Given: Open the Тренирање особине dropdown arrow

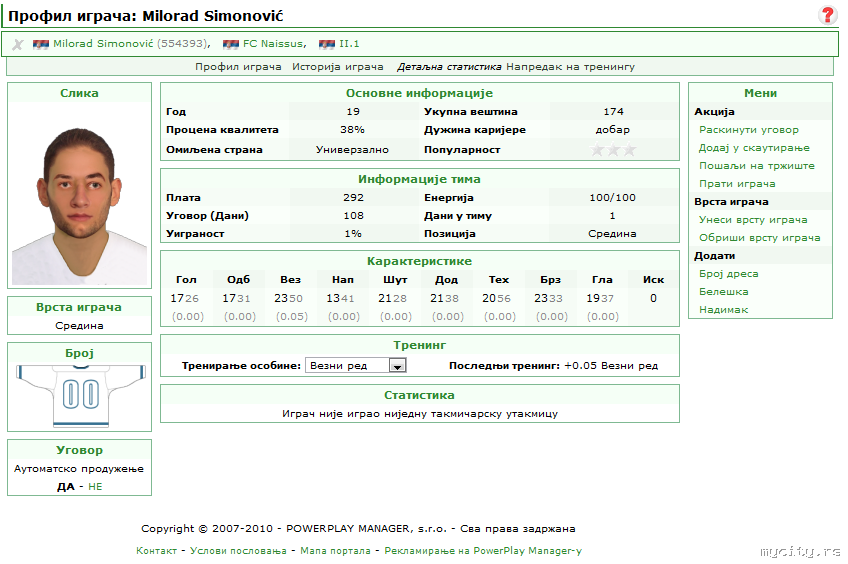Looking at the screenshot, I should (398, 366).
